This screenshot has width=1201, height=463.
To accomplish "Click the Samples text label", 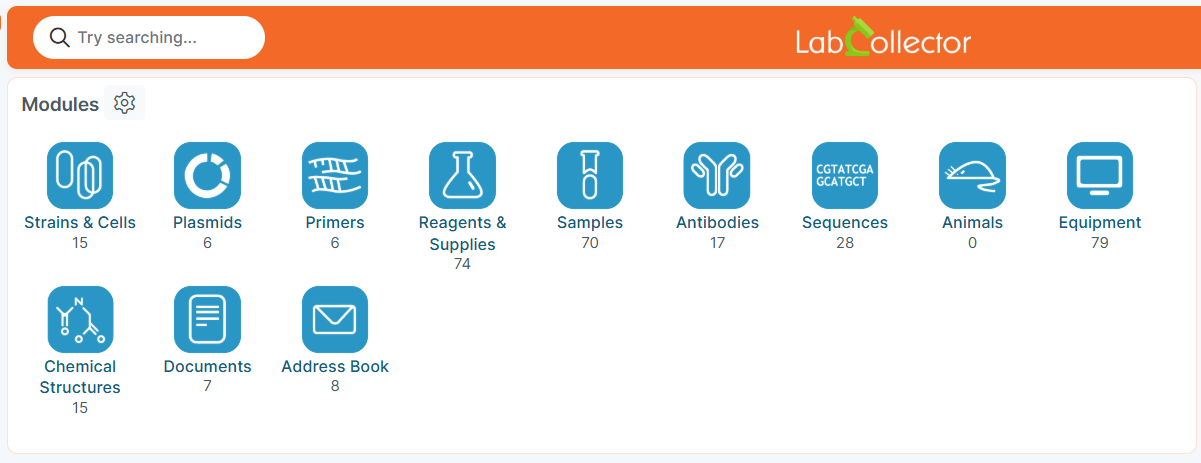I will [590, 223].
